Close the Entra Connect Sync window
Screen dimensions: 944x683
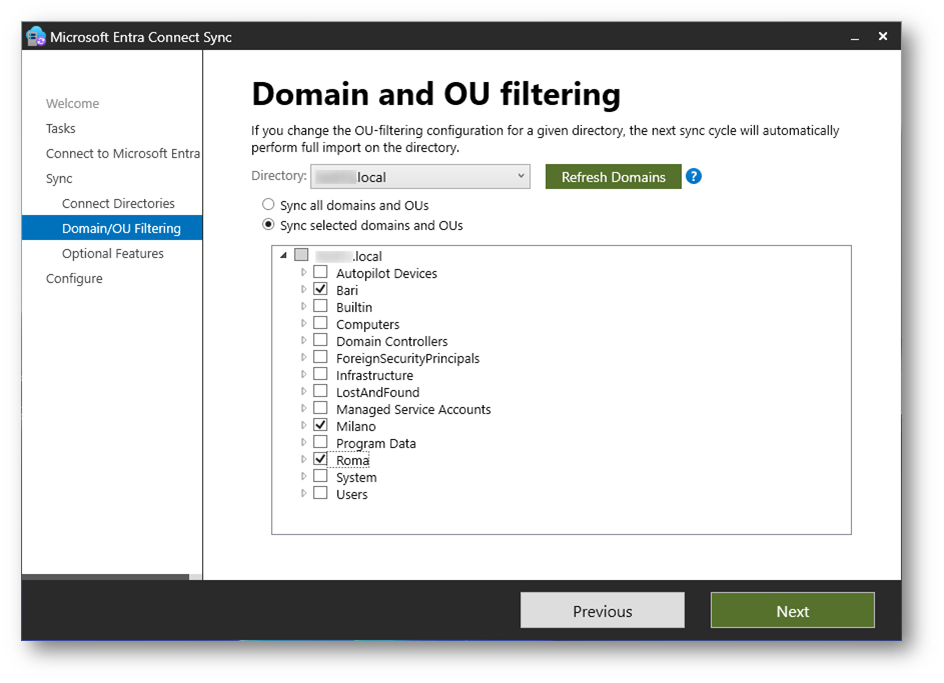(883, 37)
